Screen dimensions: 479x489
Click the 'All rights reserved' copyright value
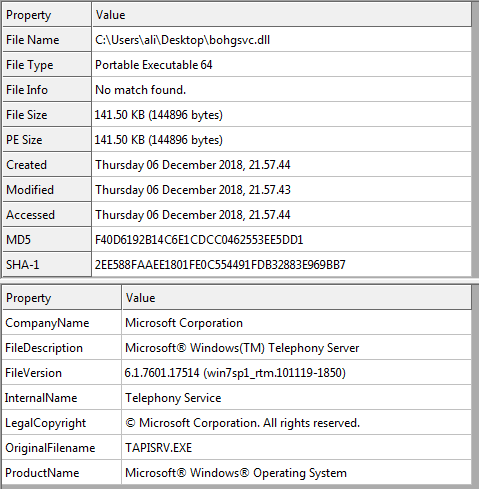coord(243,423)
